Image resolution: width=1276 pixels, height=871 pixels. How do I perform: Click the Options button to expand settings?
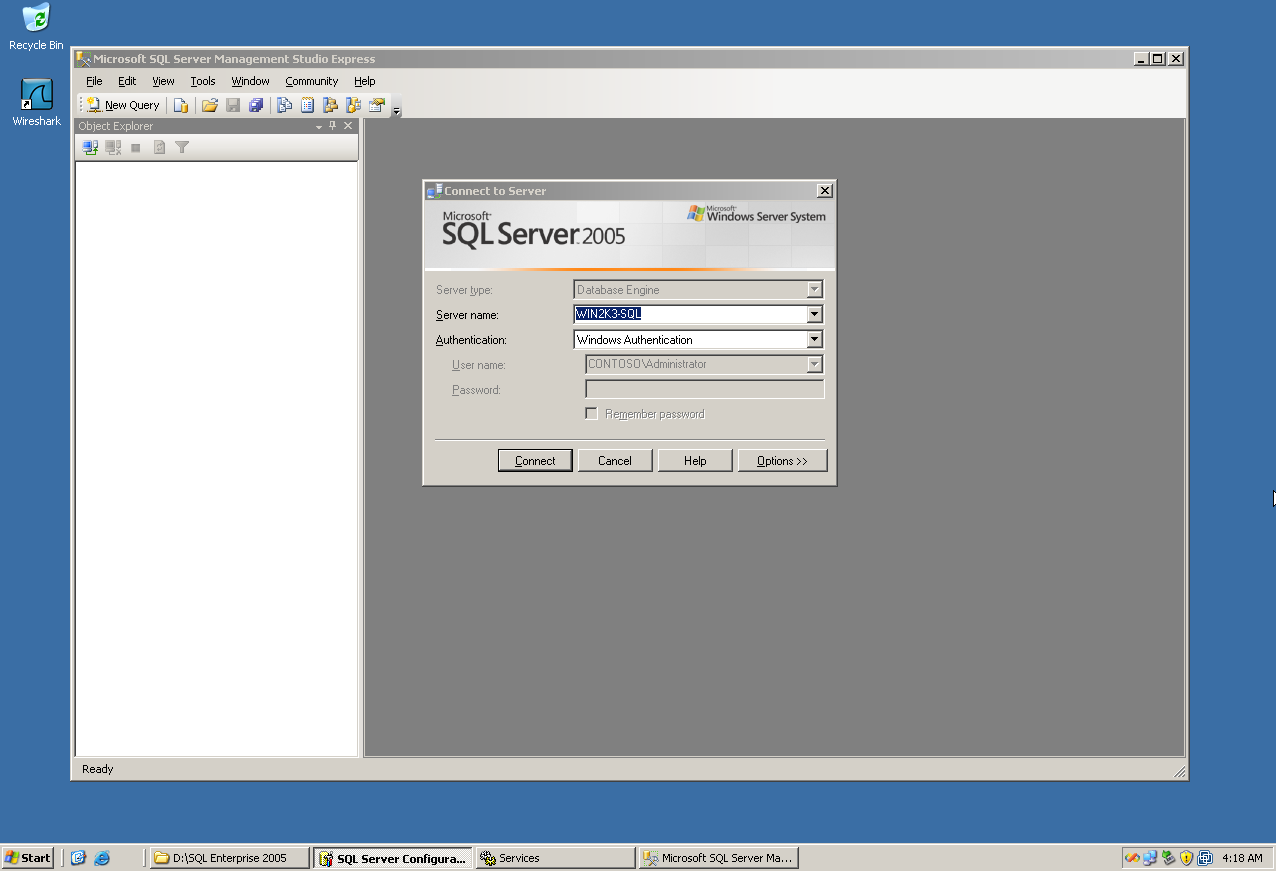coord(782,460)
